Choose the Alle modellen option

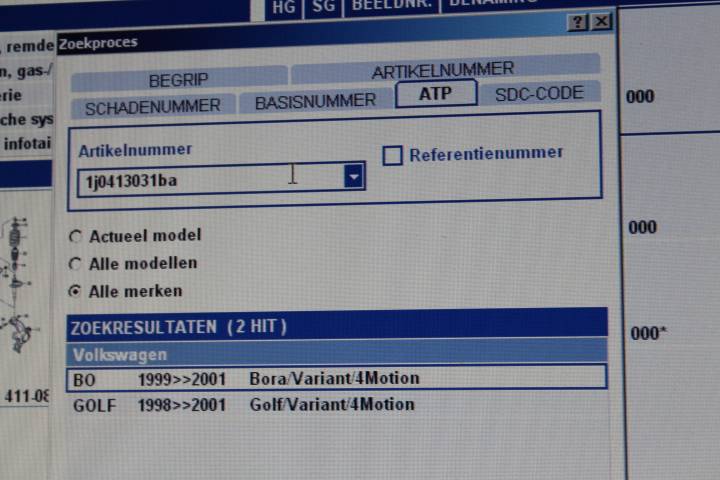pos(75,264)
